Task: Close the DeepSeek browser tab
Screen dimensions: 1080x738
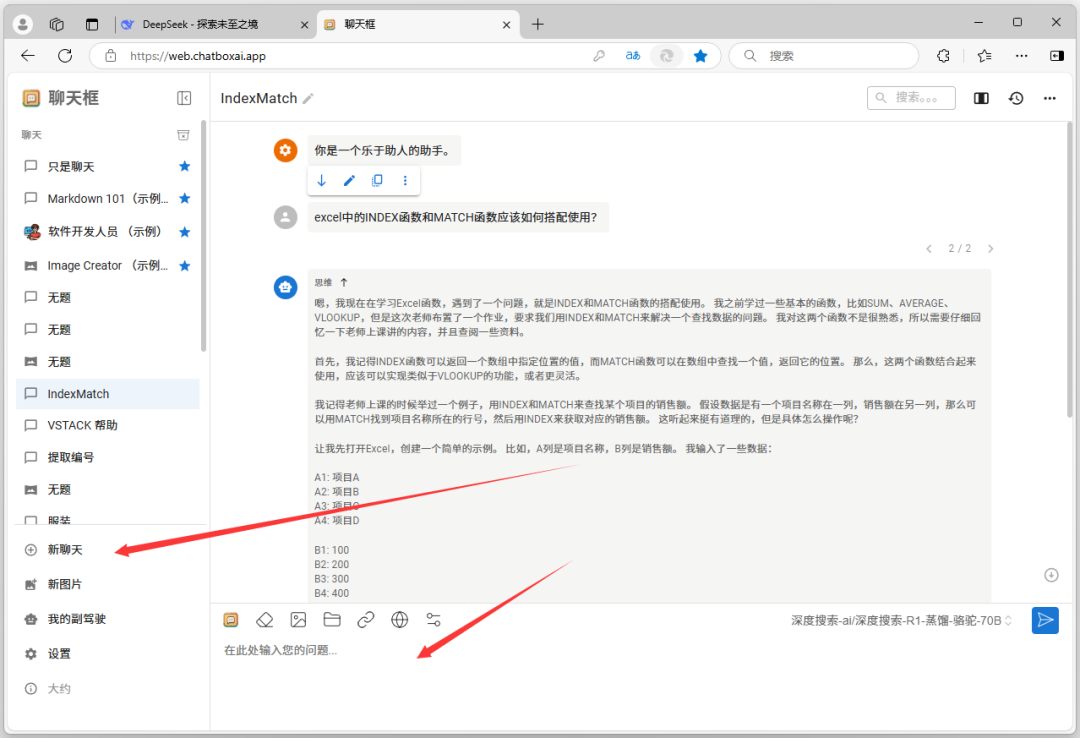Action: point(304,25)
